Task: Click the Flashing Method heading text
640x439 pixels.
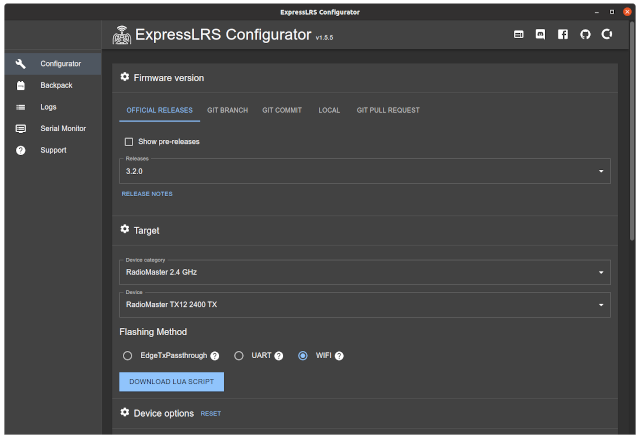Action: [153, 332]
